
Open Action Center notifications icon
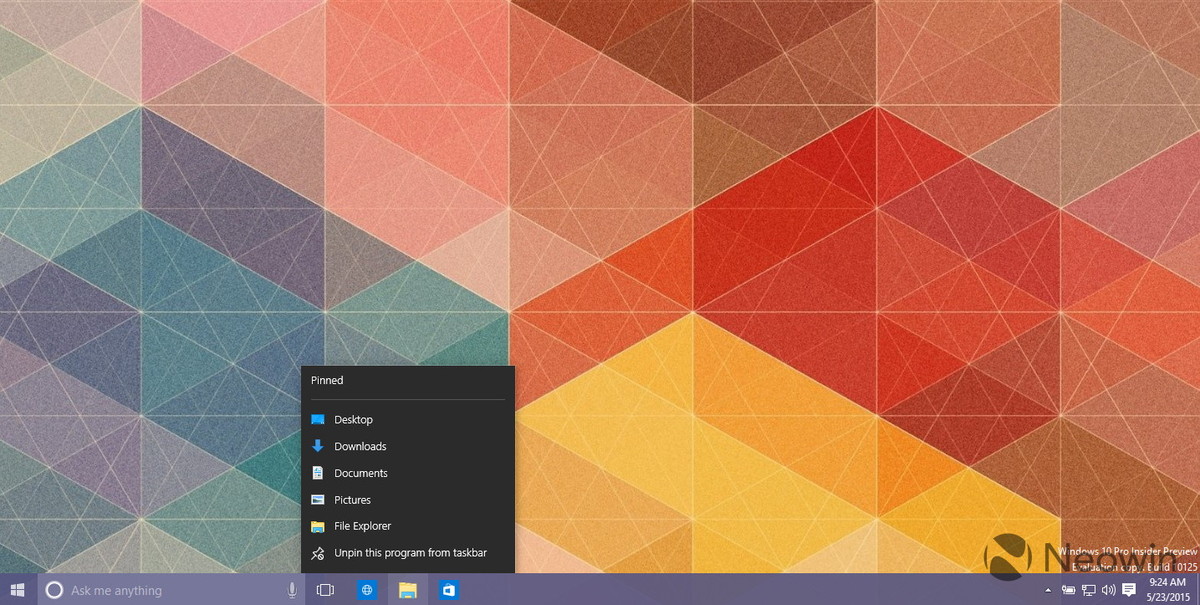(1129, 590)
